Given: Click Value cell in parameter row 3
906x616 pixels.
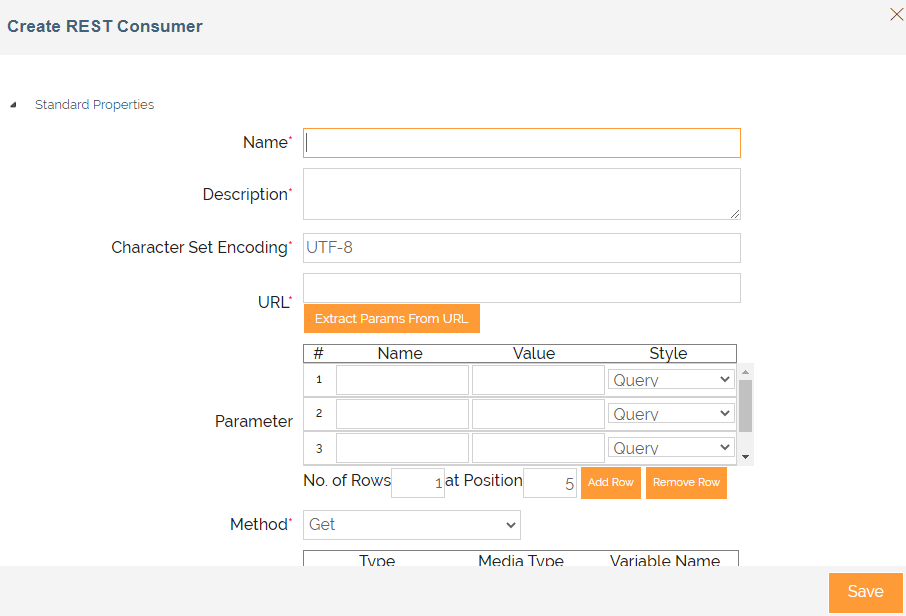Looking at the screenshot, I should pyautogui.click(x=538, y=448).
